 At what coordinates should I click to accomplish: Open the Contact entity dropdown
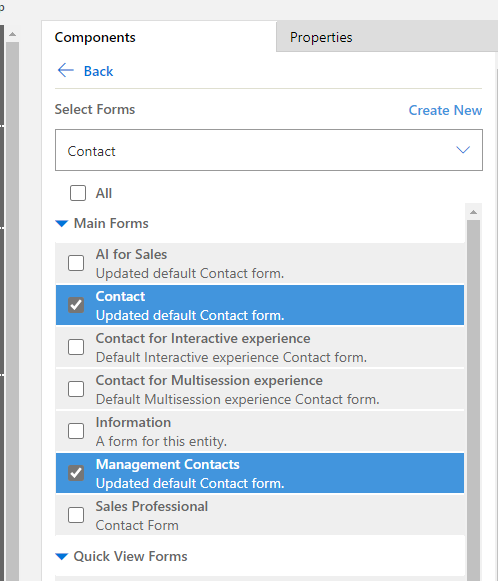point(269,150)
